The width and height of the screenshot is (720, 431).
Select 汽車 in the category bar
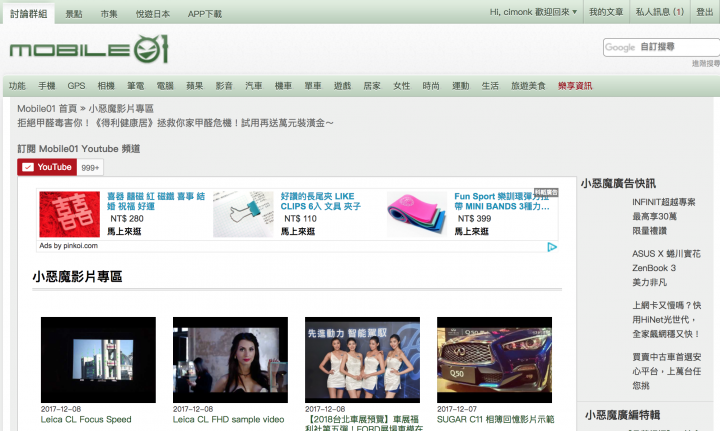coord(253,86)
